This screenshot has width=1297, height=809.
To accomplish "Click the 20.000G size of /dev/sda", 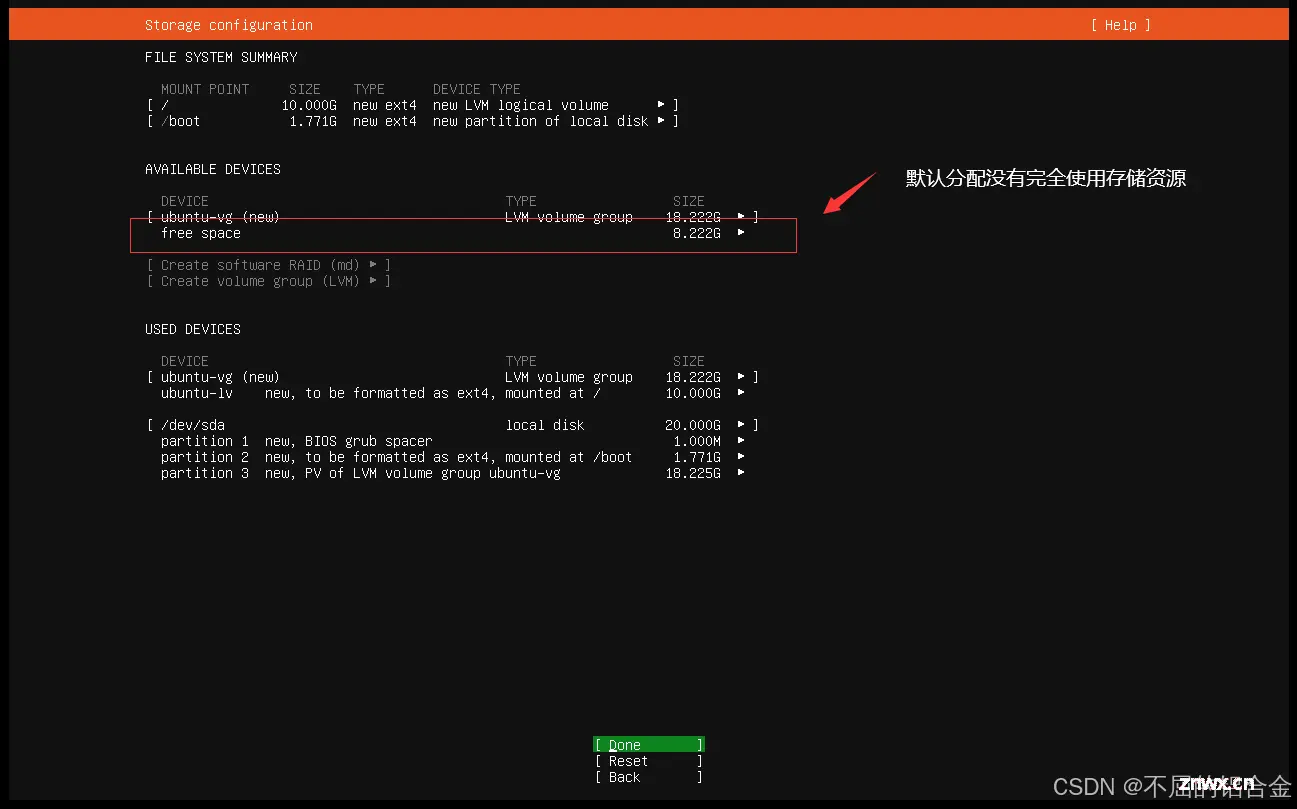I will coord(692,425).
